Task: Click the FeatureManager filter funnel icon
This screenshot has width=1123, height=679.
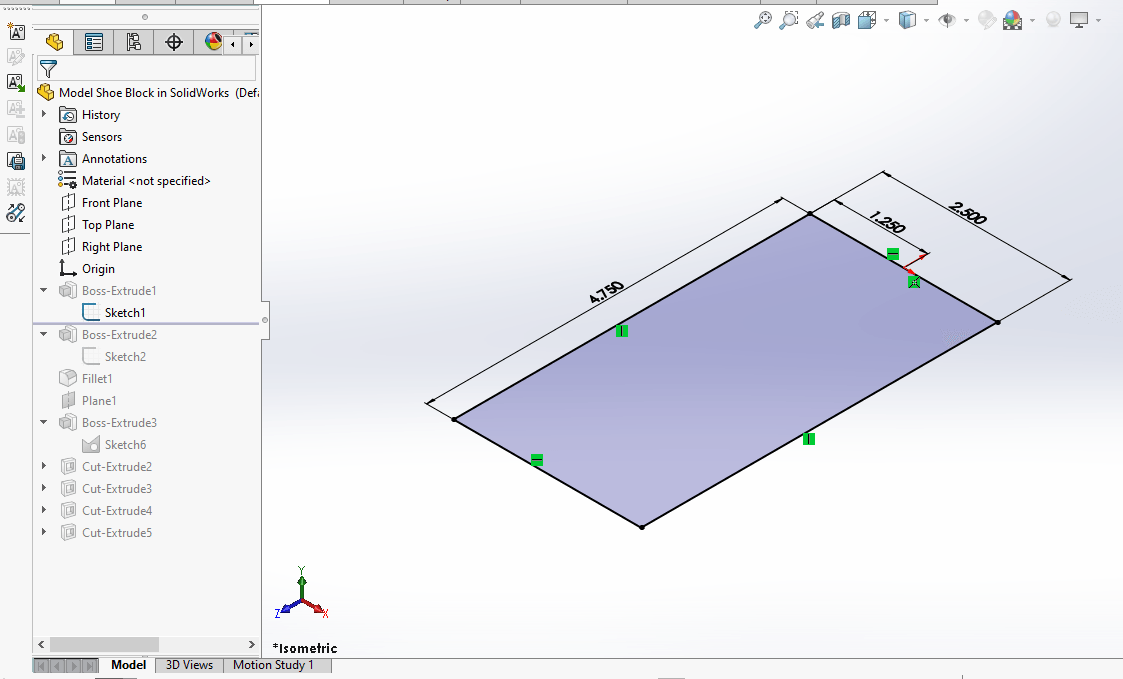Action: (47, 69)
